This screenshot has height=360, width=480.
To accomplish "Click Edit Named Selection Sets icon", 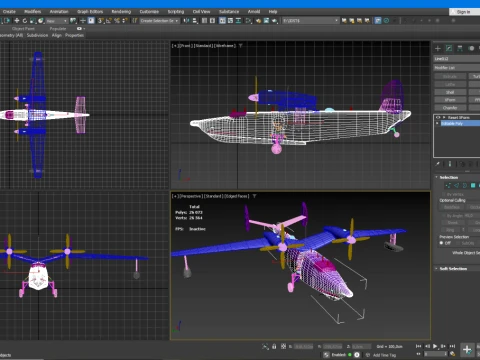I will pyautogui.click(x=135, y=21).
